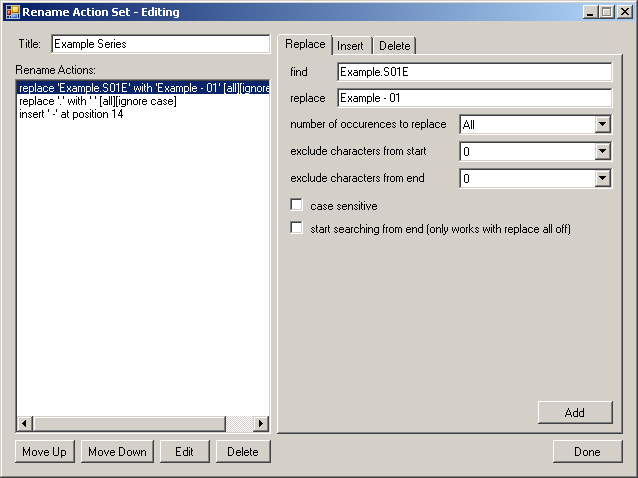Screen dimensions: 638x478
Task: Click Delete button below actions list
Action: (x=242, y=451)
